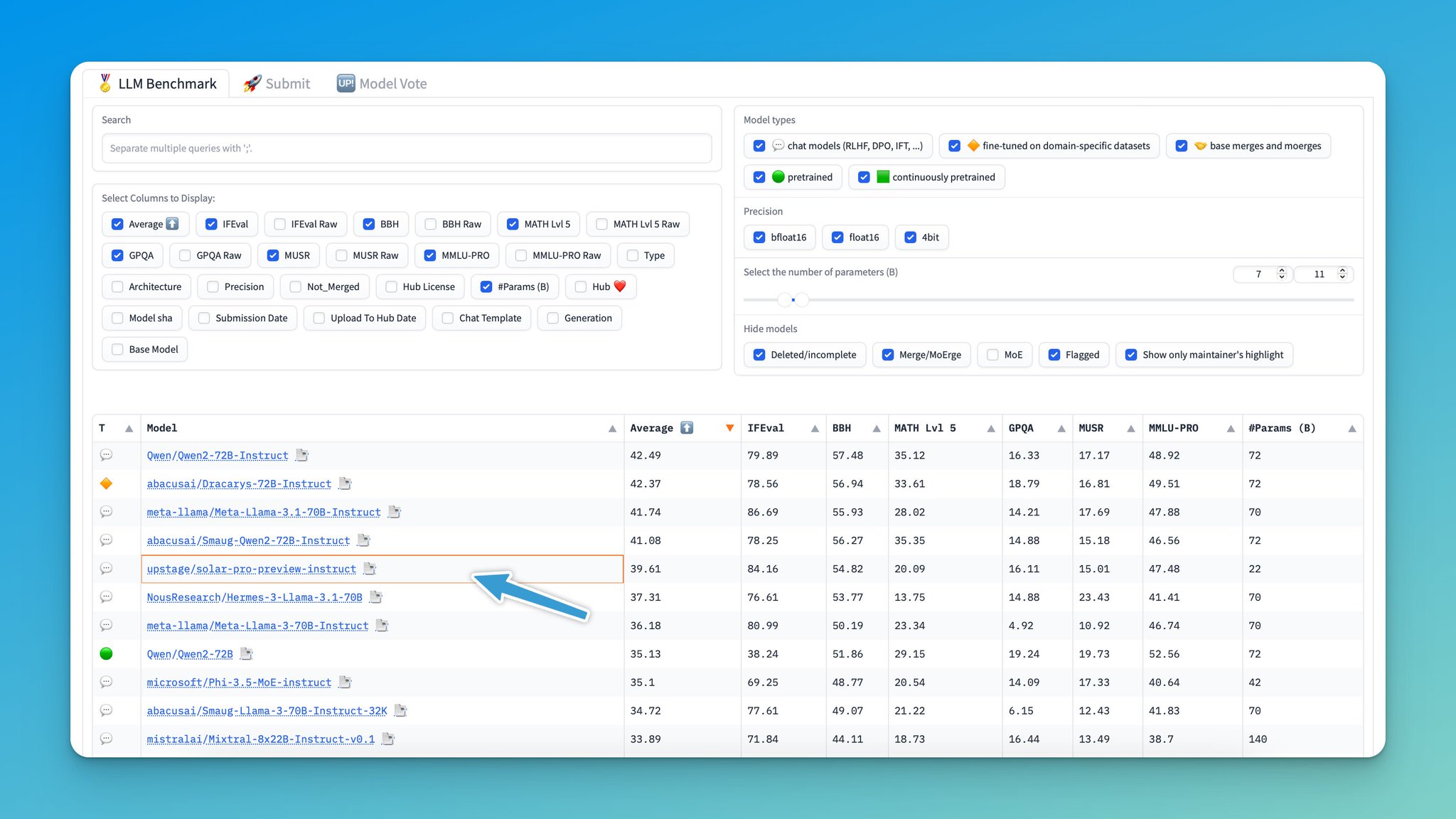1456x819 pixels.
Task: Click the maximum parameters number field
Action: [1323, 274]
